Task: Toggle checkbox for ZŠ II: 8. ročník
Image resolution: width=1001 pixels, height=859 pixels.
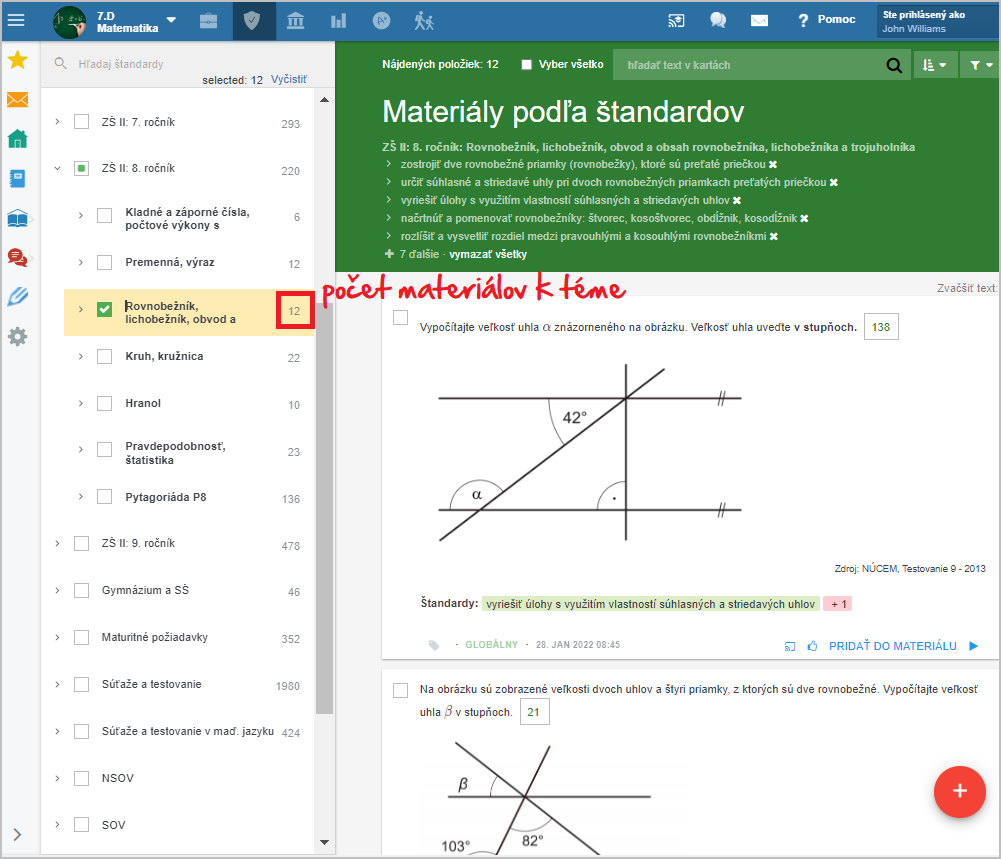Action: coord(81,168)
